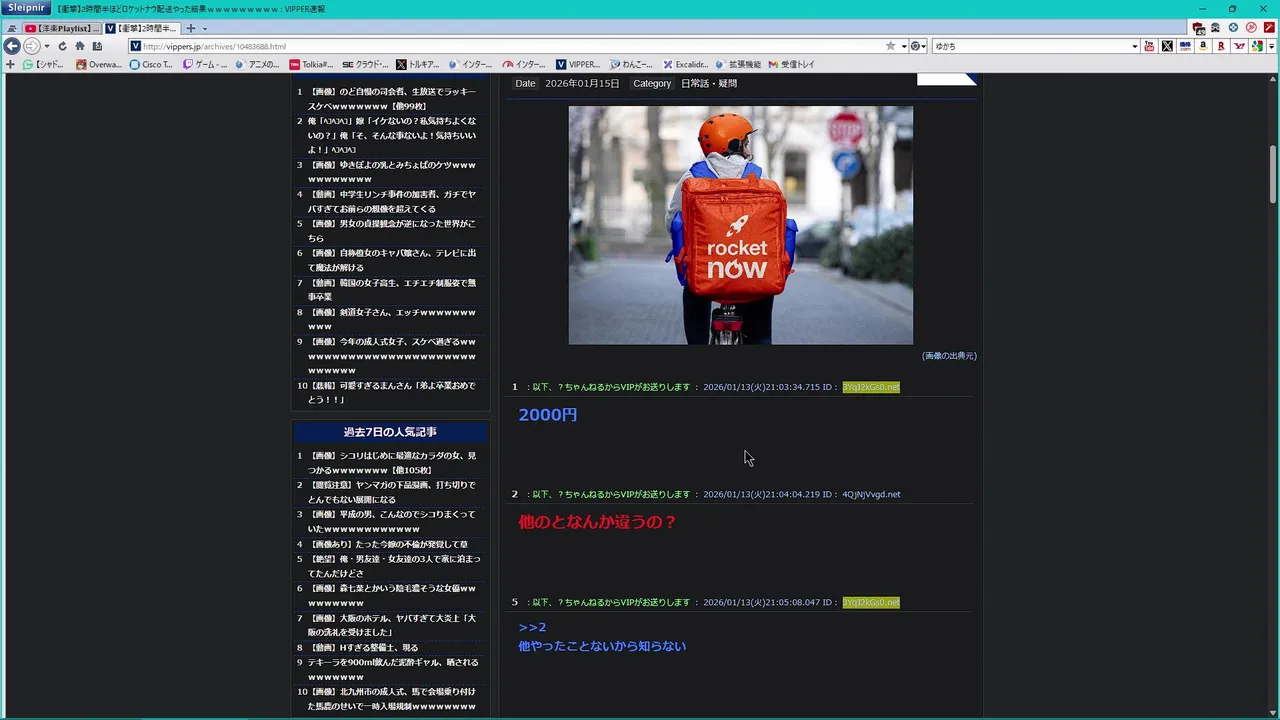Go back with the browser back arrow

coord(12,46)
